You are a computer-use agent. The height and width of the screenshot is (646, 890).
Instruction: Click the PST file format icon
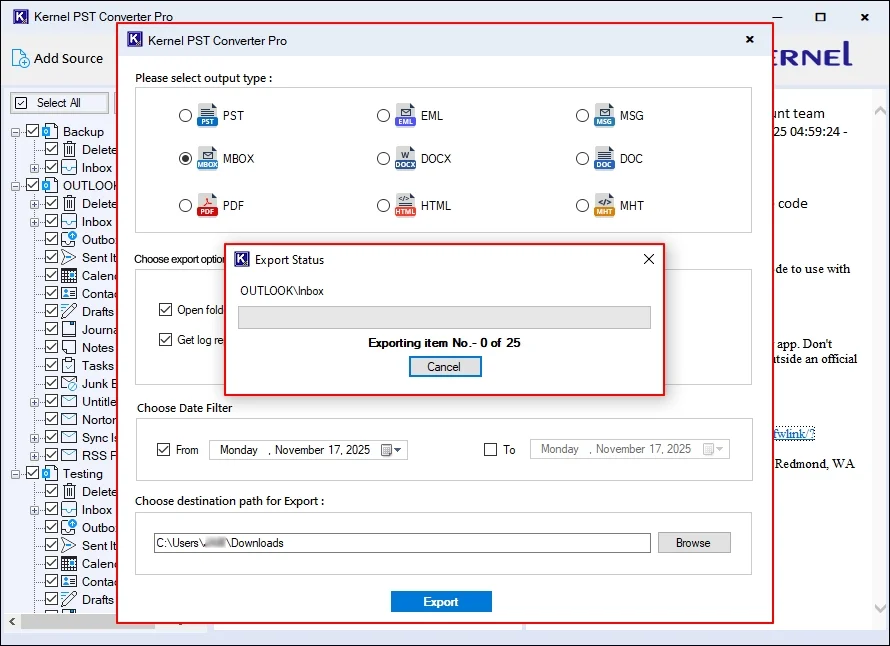coord(207,115)
